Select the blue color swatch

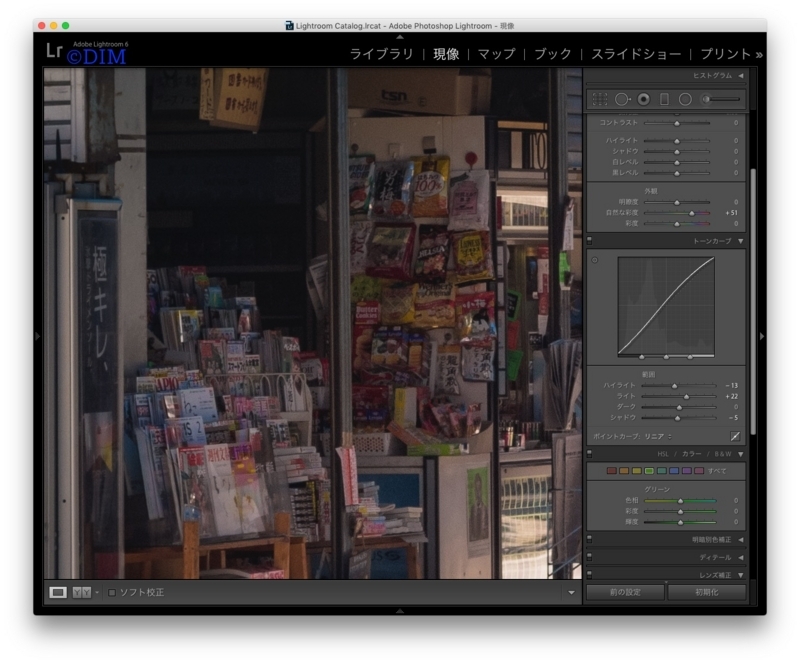click(x=674, y=471)
